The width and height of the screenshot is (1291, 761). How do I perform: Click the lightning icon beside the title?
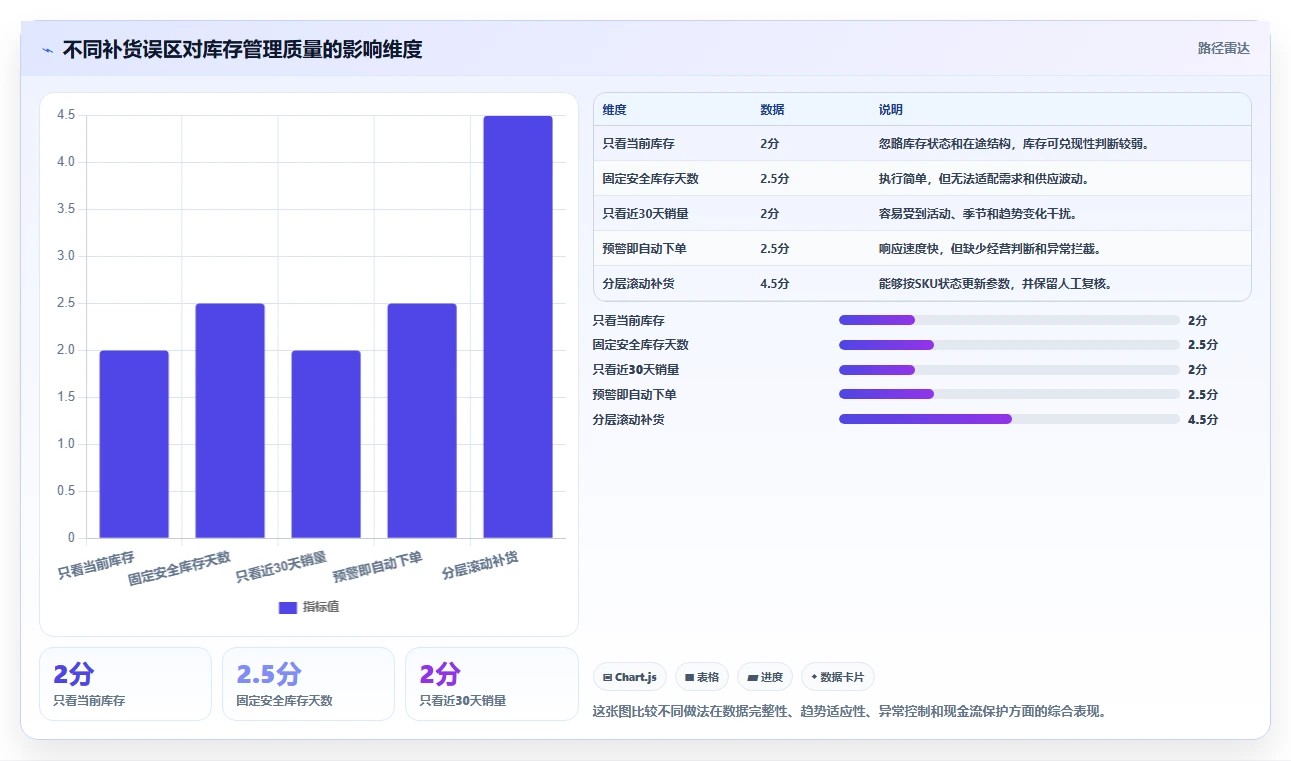(x=47, y=49)
